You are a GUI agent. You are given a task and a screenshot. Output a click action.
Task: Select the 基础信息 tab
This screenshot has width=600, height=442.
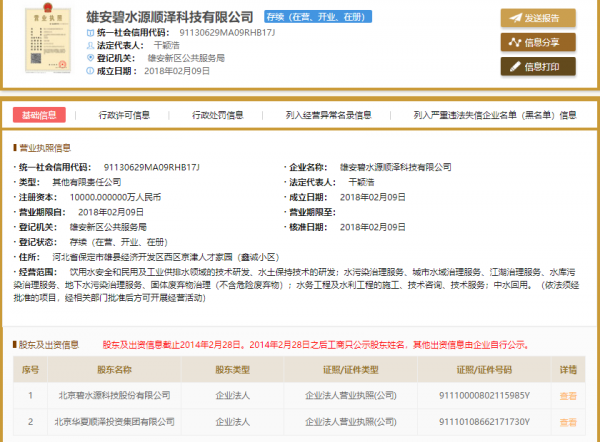(x=39, y=115)
